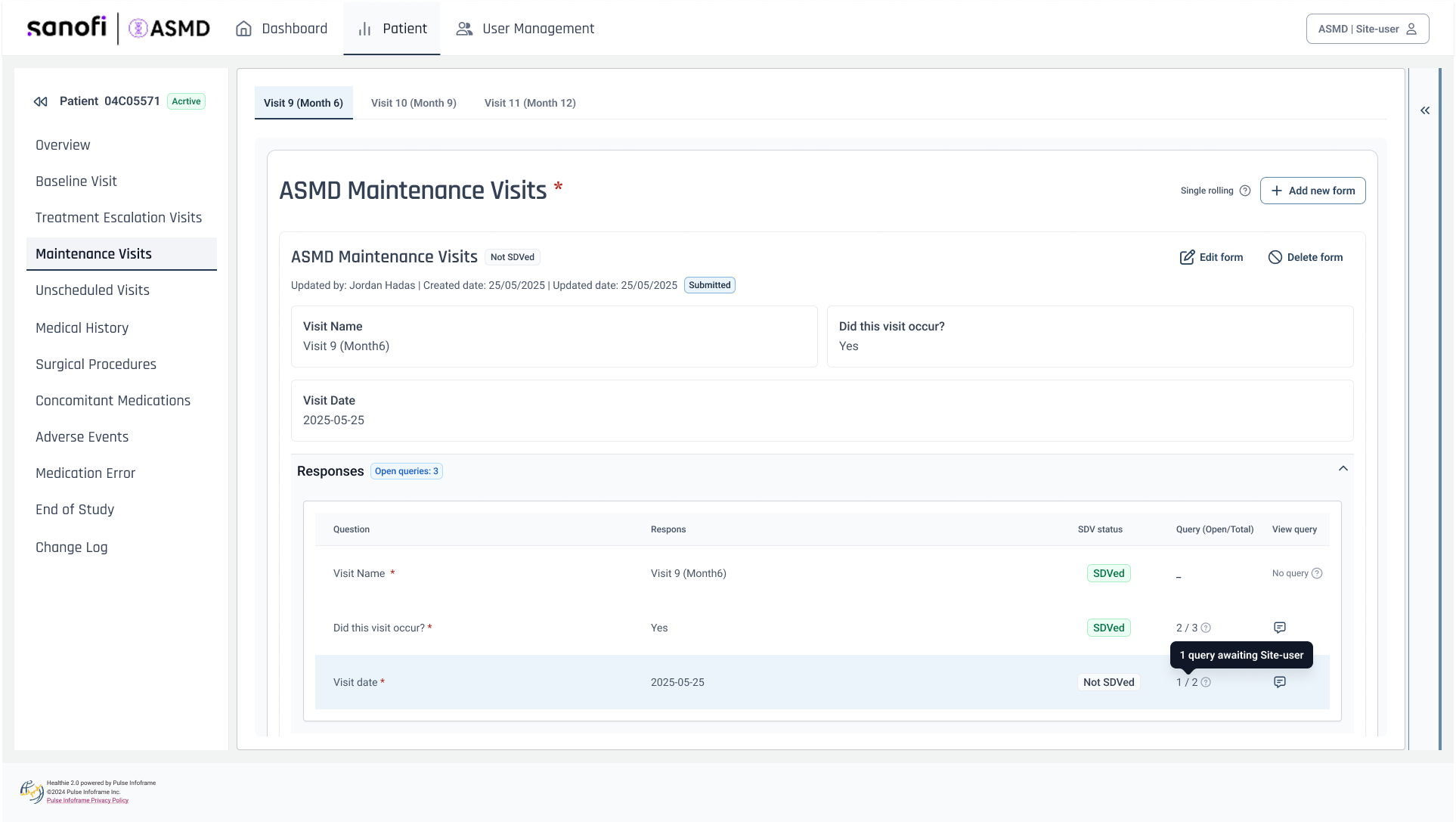
Task: Open Baseline Visit in sidebar
Action: (76, 181)
